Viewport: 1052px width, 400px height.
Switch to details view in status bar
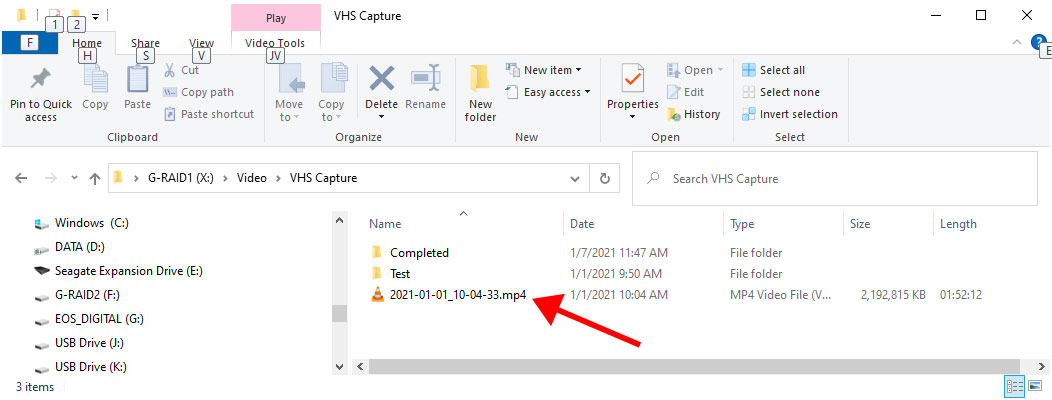pyautogui.click(x=1013, y=386)
